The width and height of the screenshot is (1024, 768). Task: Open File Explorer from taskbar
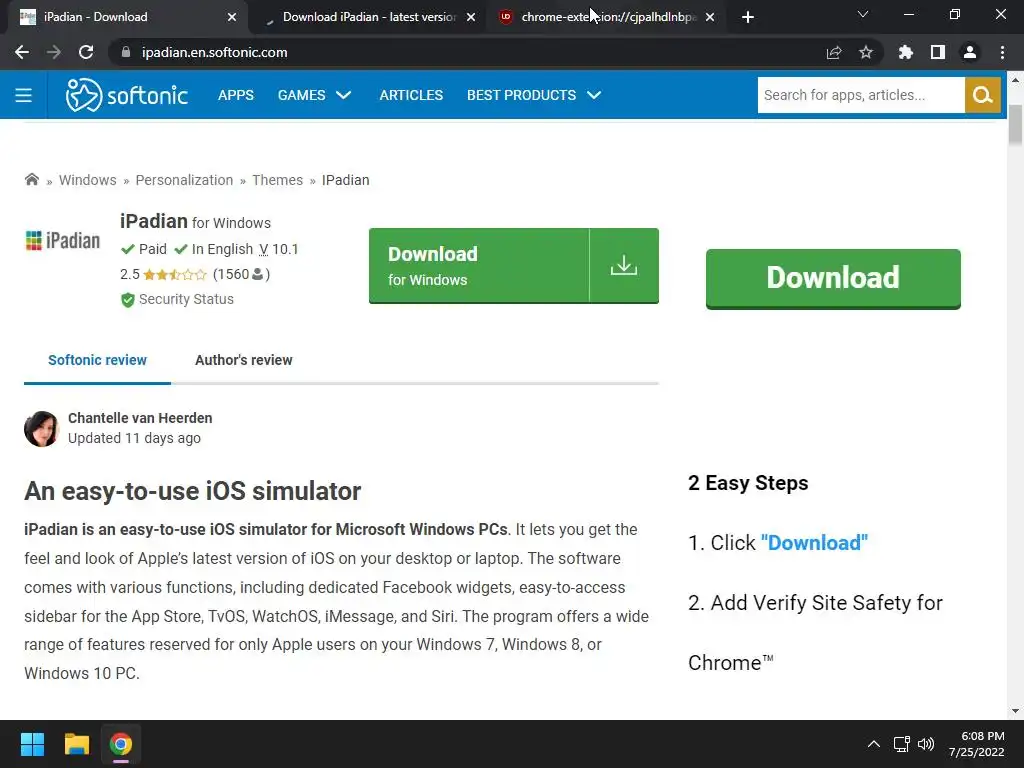(x=76, y=744)
